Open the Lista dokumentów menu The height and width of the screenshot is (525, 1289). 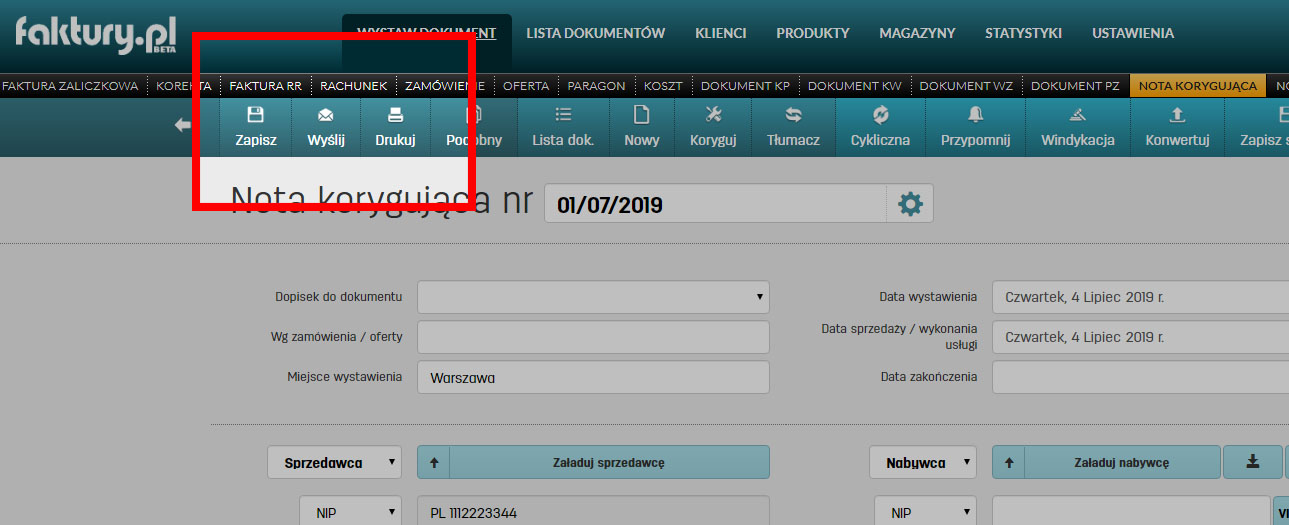[595, 33]
